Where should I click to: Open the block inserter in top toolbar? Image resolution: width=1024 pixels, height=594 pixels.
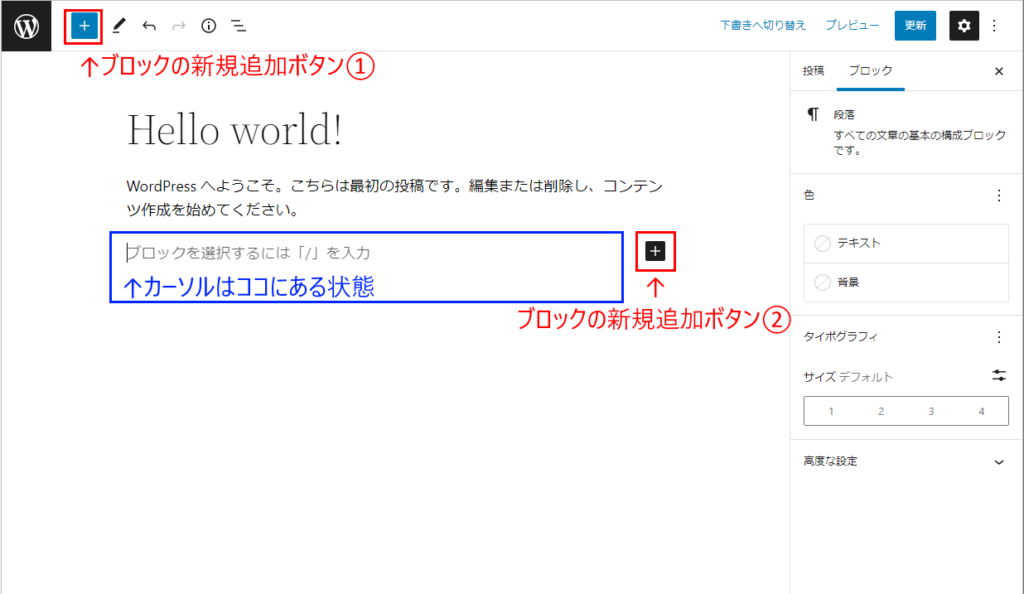(x=84, y=26)
